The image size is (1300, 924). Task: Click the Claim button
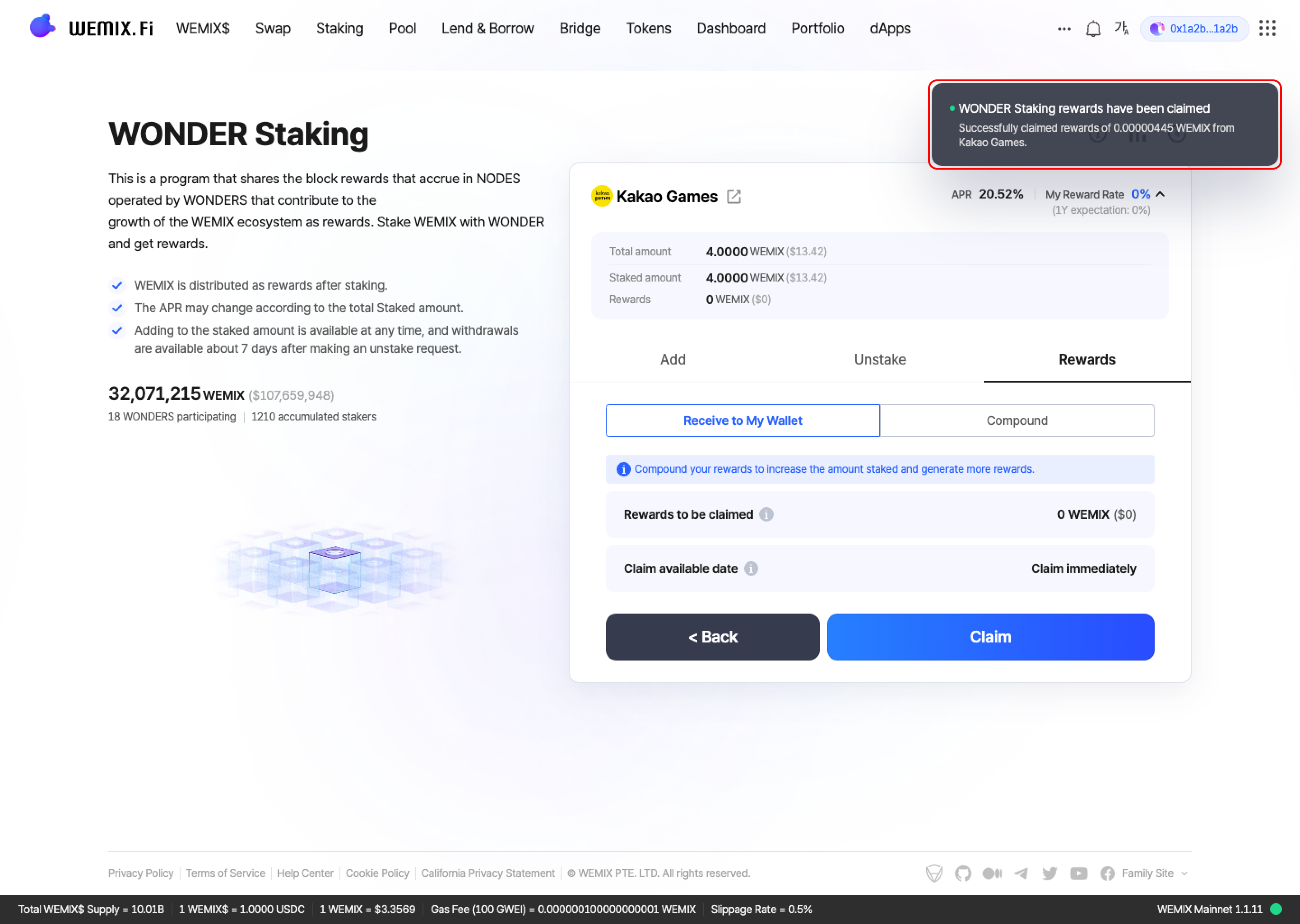pos(990,636)
